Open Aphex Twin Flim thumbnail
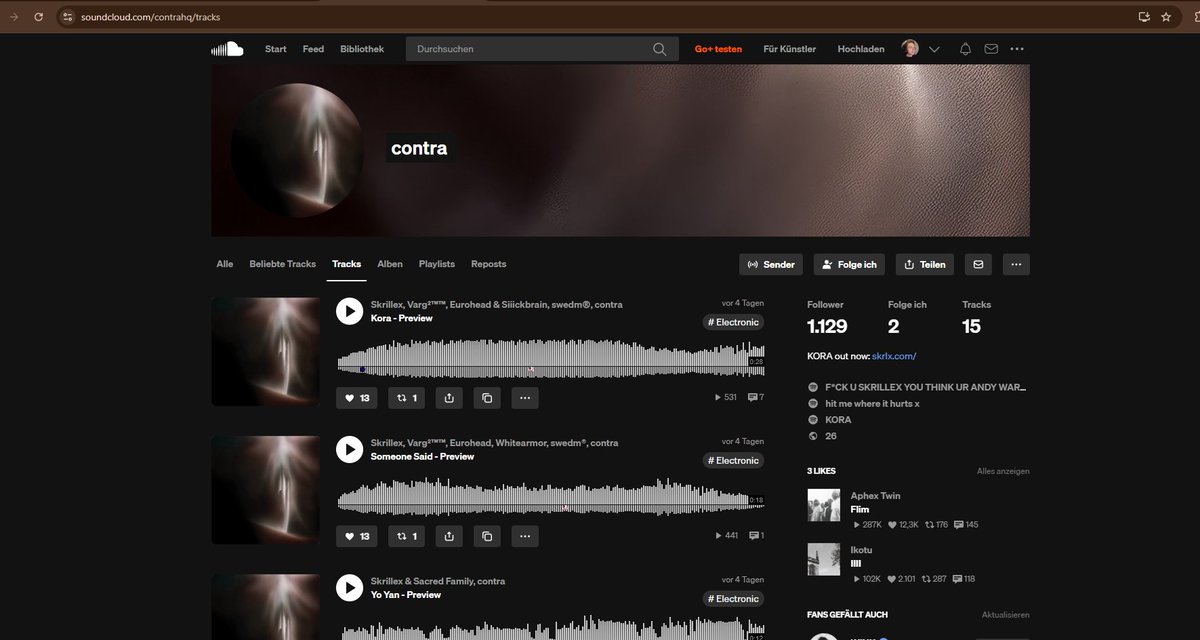1200x640 pixels. (x=823, y=505)
